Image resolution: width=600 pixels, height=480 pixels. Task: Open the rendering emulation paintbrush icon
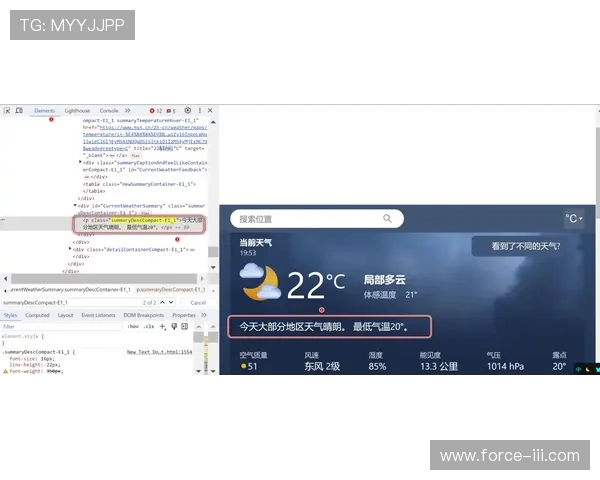coord(174,327)
